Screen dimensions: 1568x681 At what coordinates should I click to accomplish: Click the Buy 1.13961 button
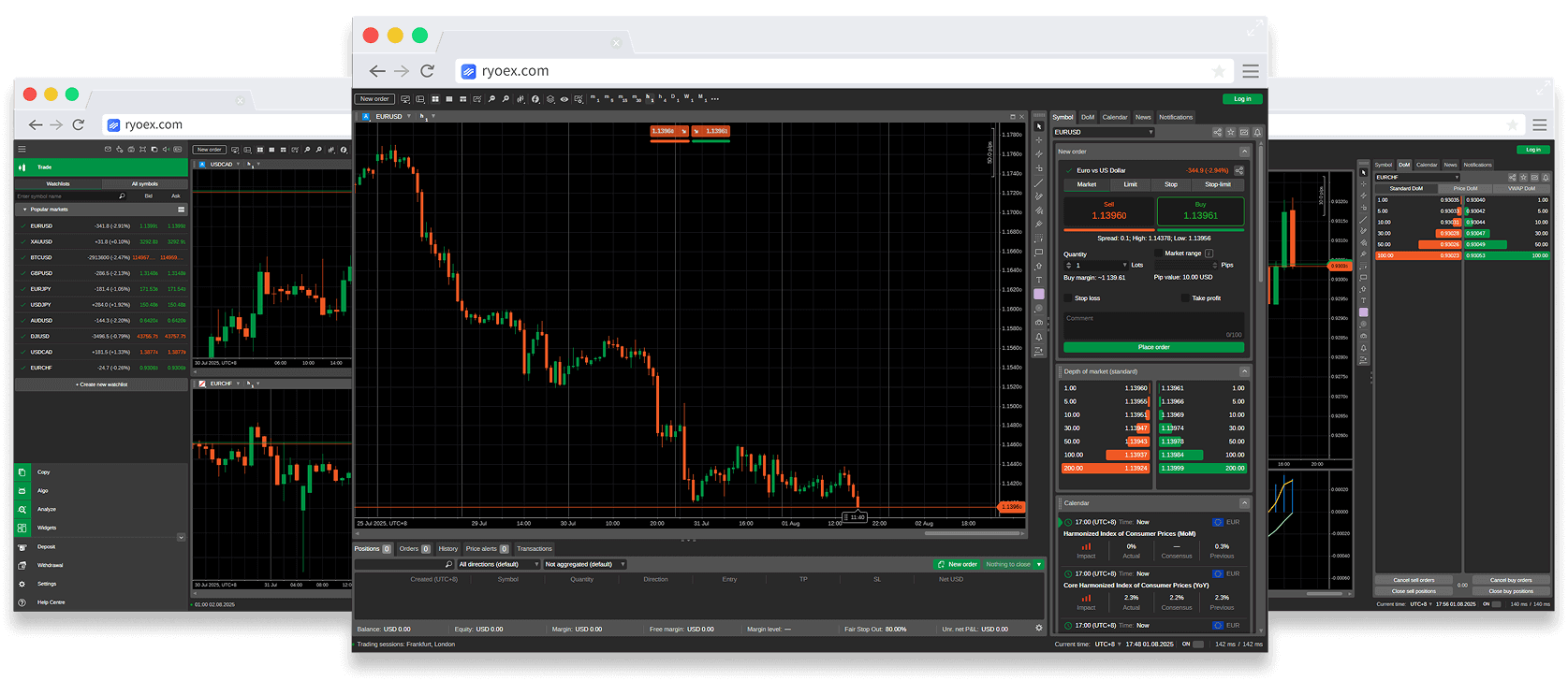coord(1201,211)
